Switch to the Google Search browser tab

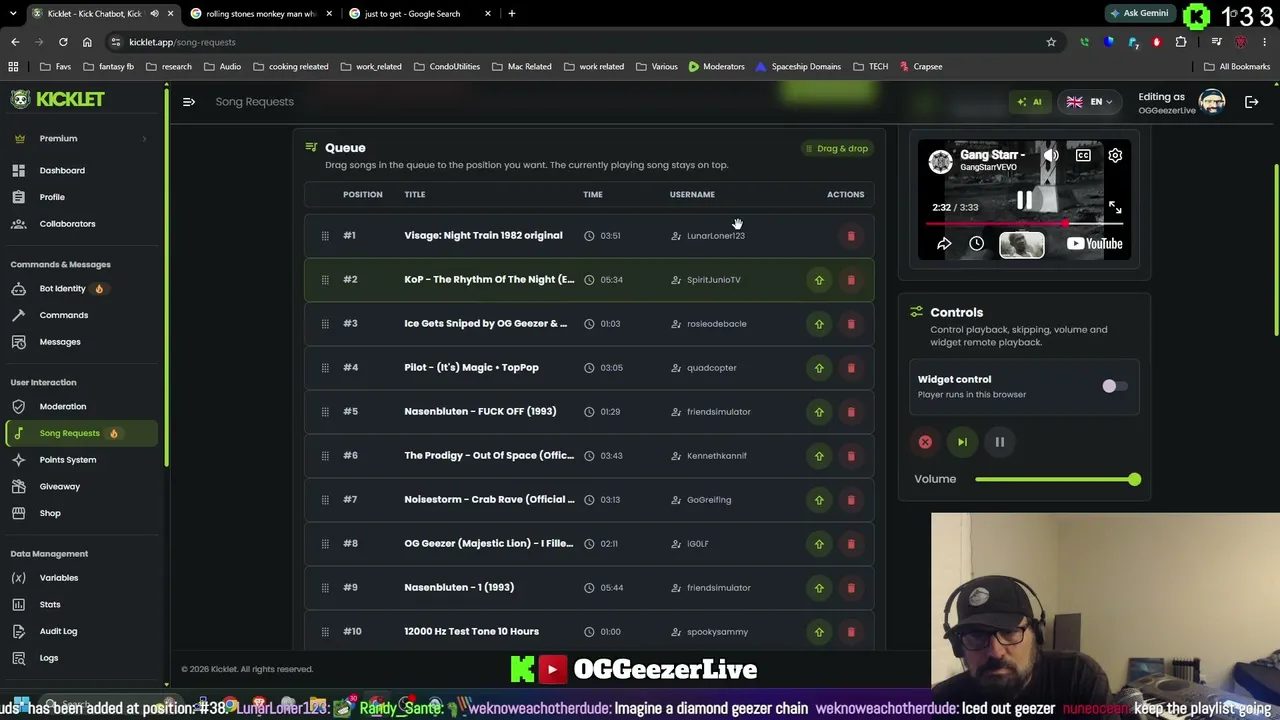coord(418,14)
